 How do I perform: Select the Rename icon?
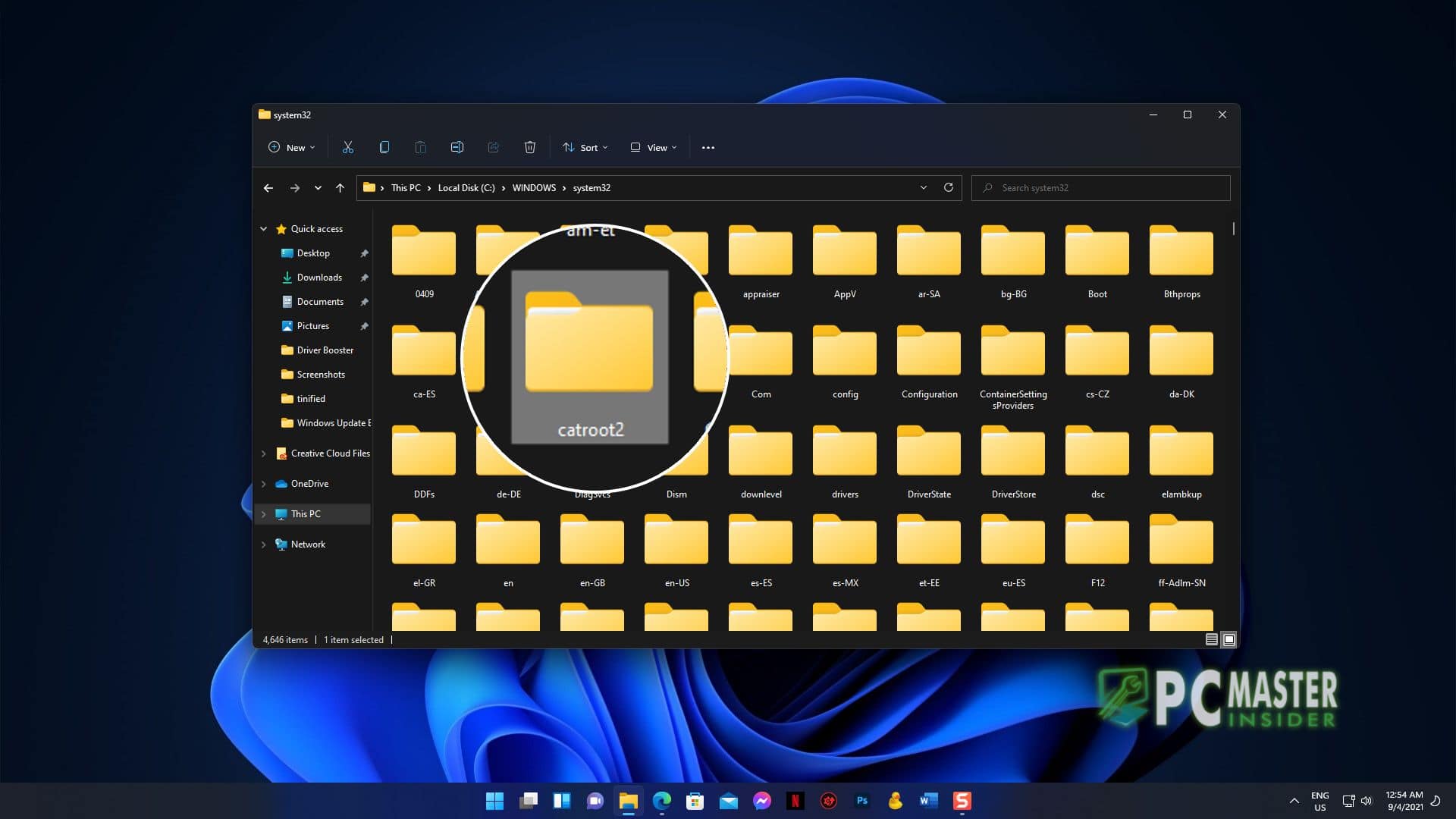[x=457, y=147]
